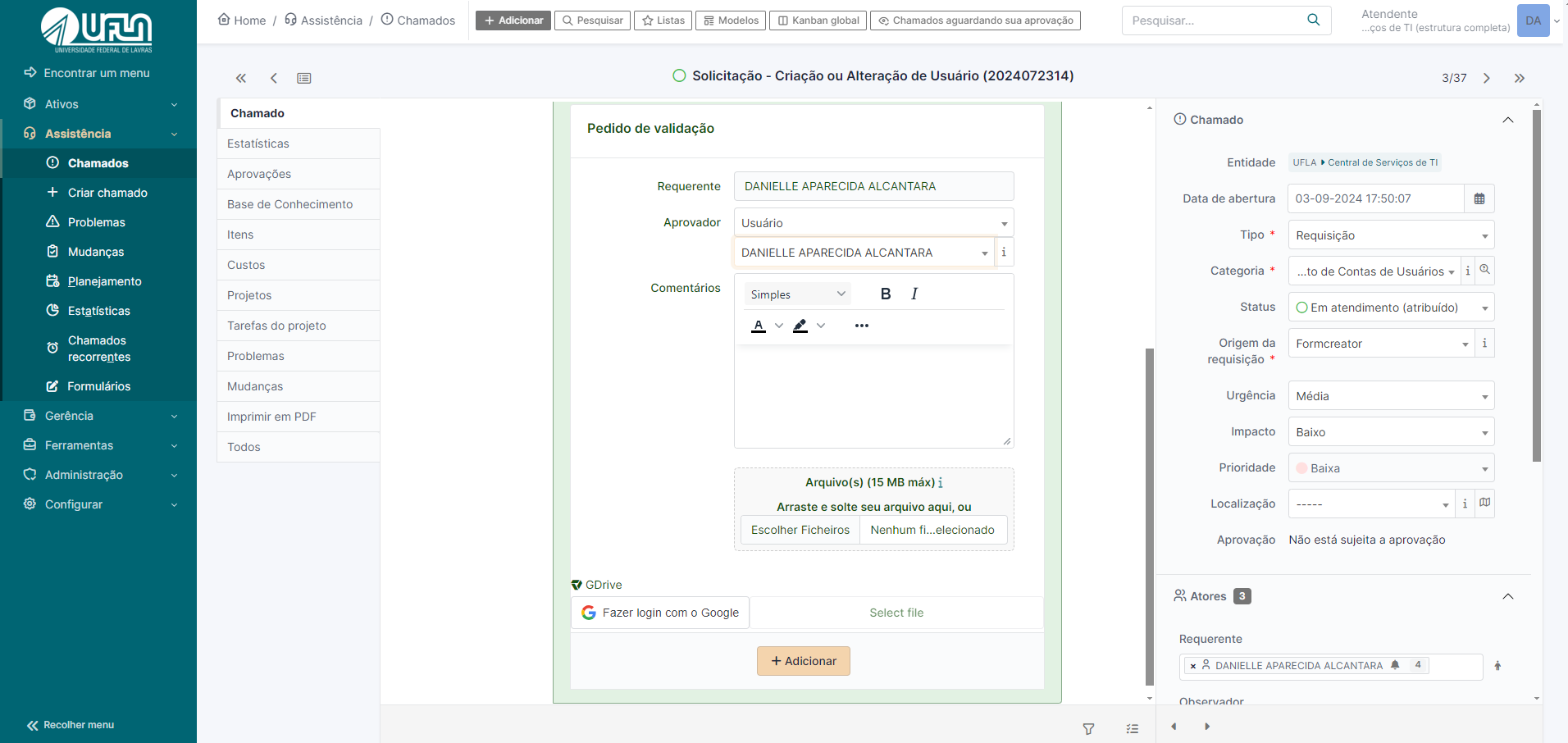Apply bold formatting in comments editor

tap(886, 294)
